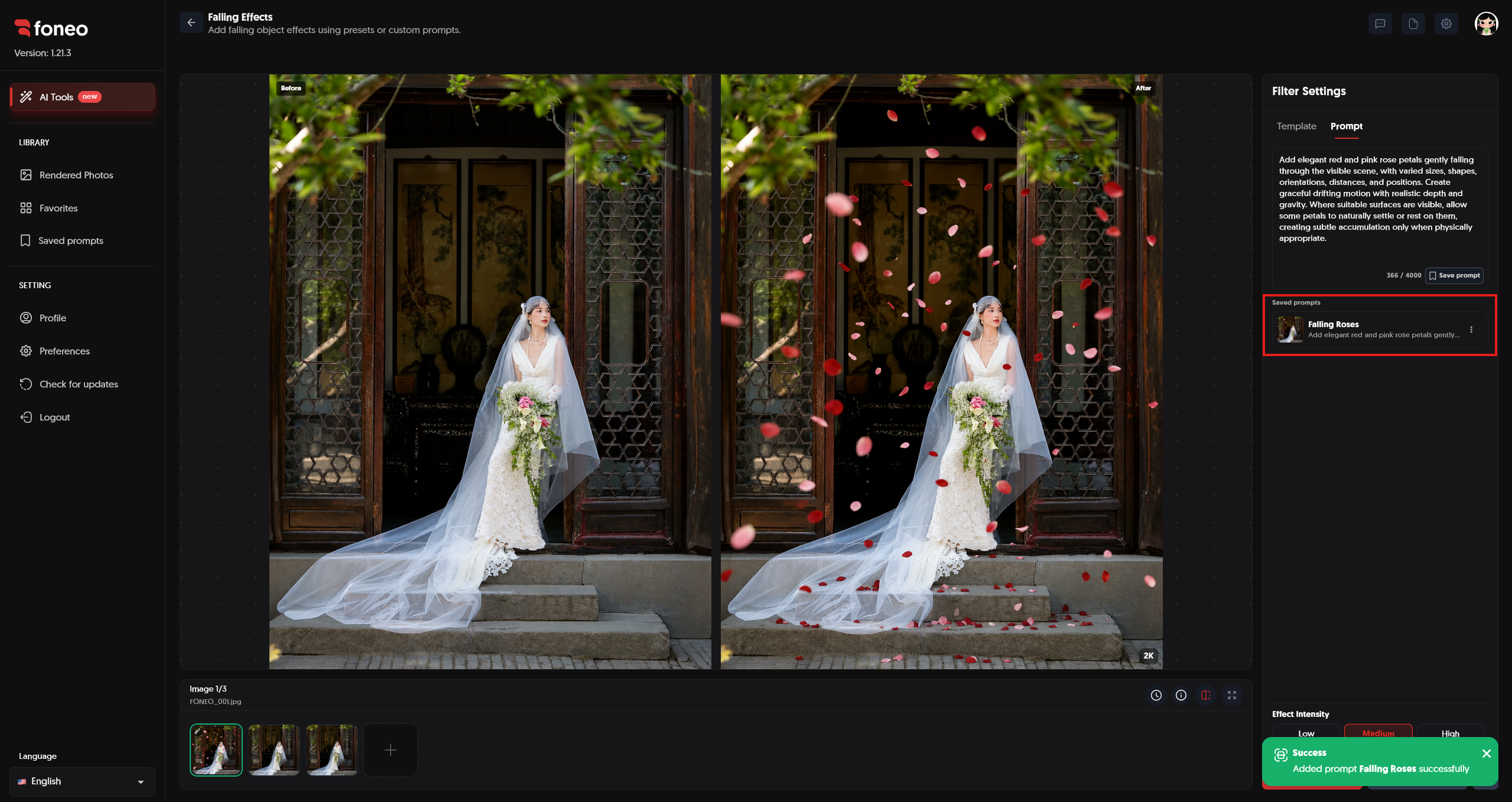Screen dimensions: 1512x802
Task: Open AI Tools in sidebar
Action: [83, 97]
